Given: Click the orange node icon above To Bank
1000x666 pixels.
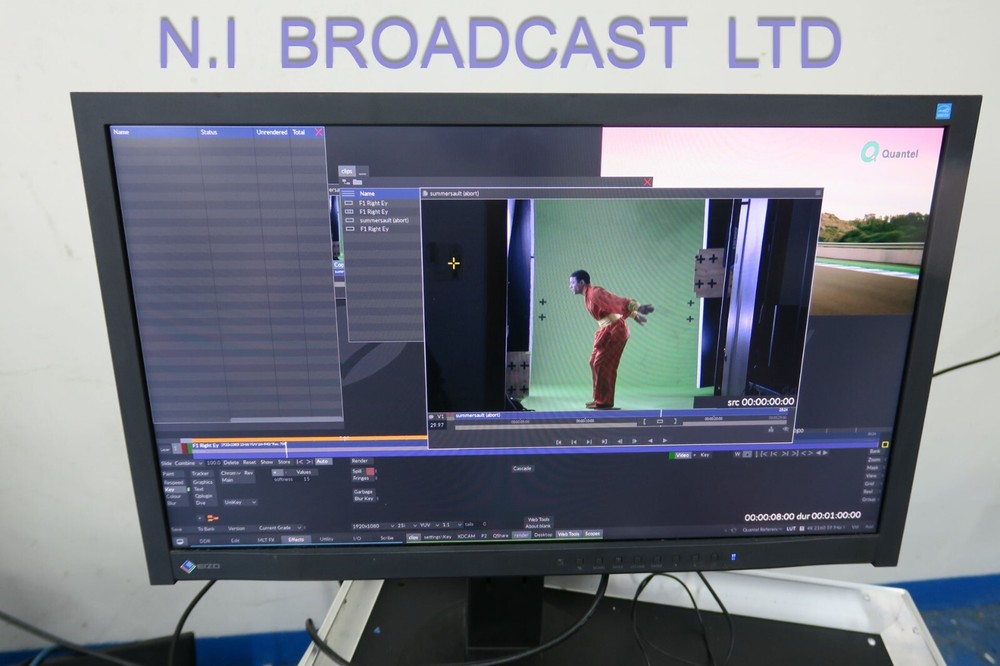Looking at the screenshot, I should (212, 518).
